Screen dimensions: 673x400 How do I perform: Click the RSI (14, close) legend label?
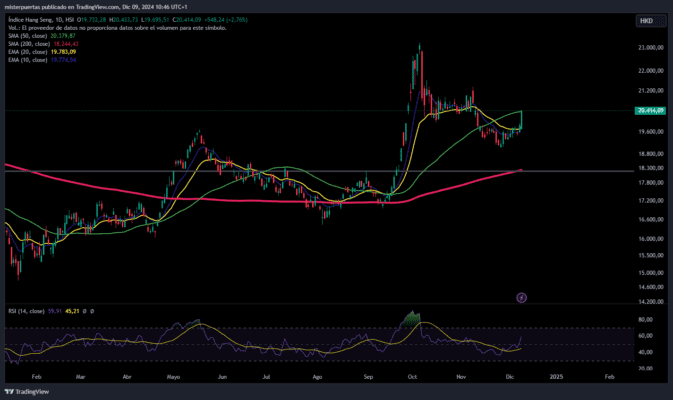[x=26, y=311]
